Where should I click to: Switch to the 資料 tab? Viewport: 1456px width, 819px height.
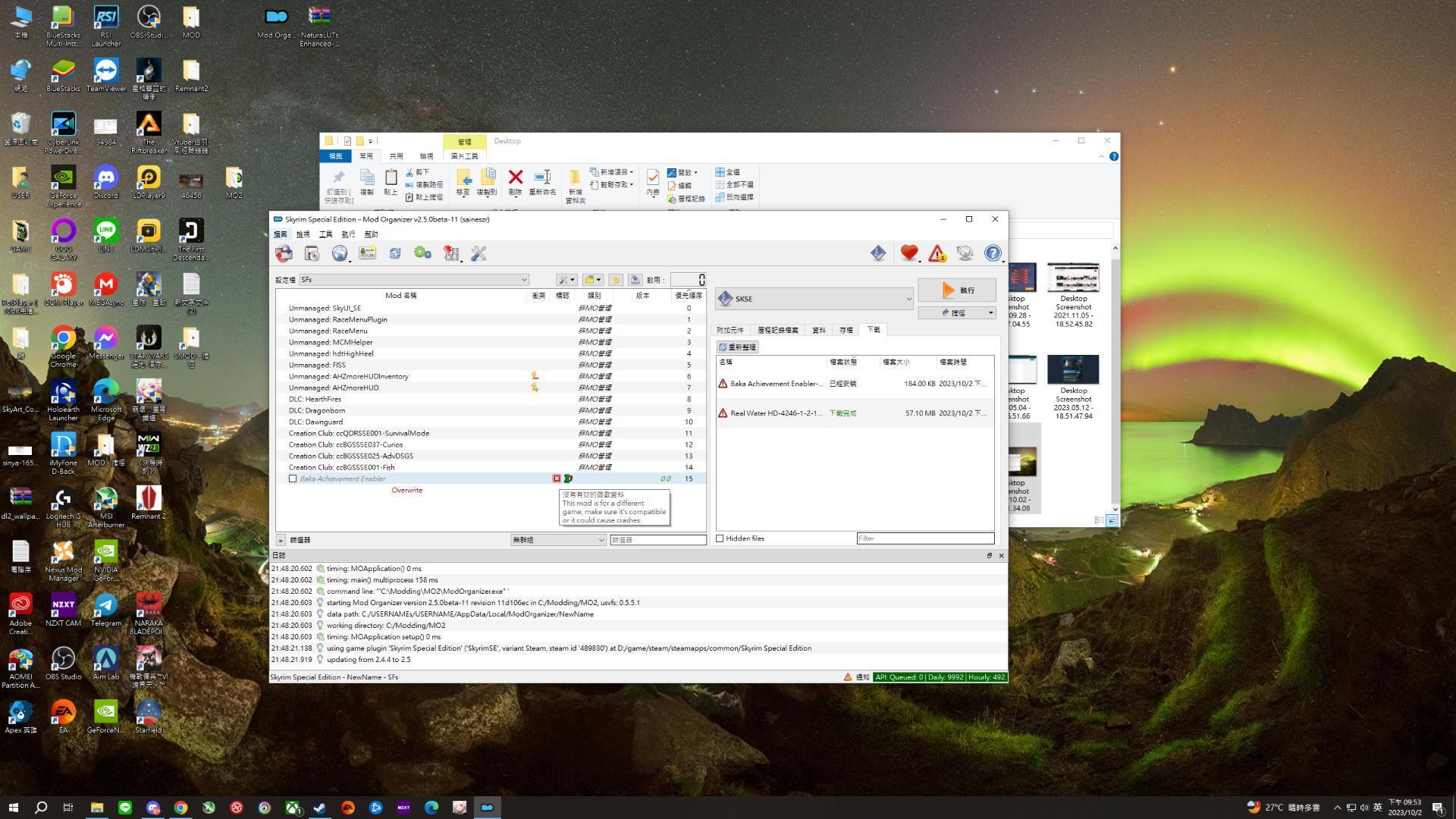818,331
